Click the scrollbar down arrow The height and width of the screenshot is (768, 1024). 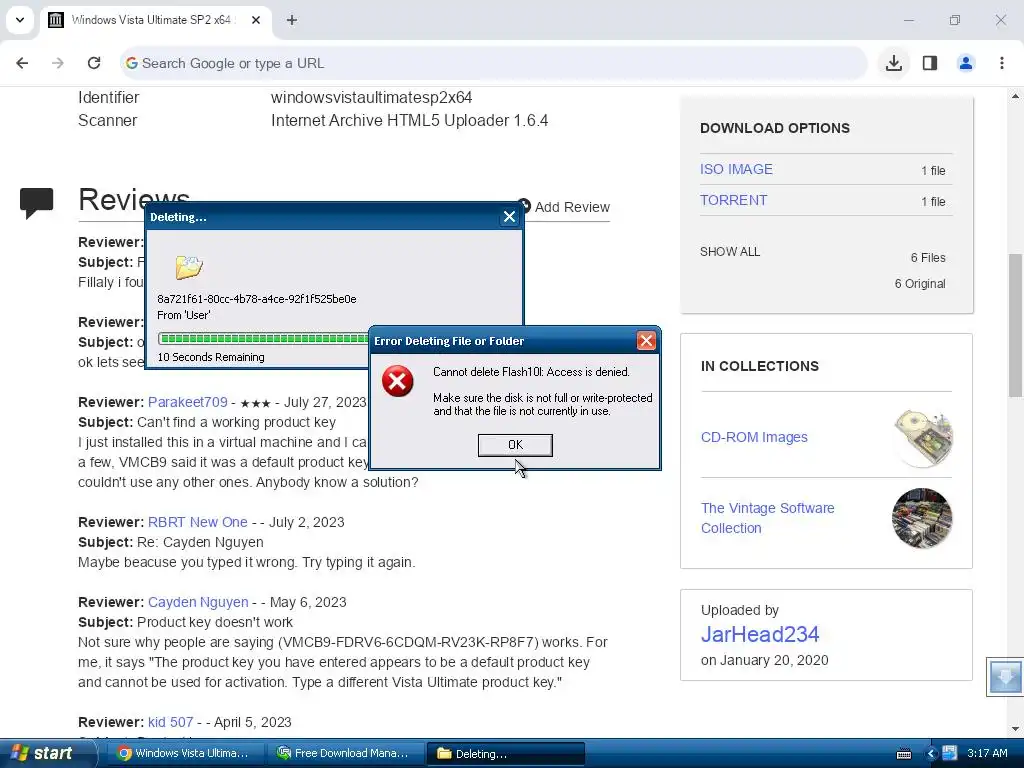[x=1015, y=729]
